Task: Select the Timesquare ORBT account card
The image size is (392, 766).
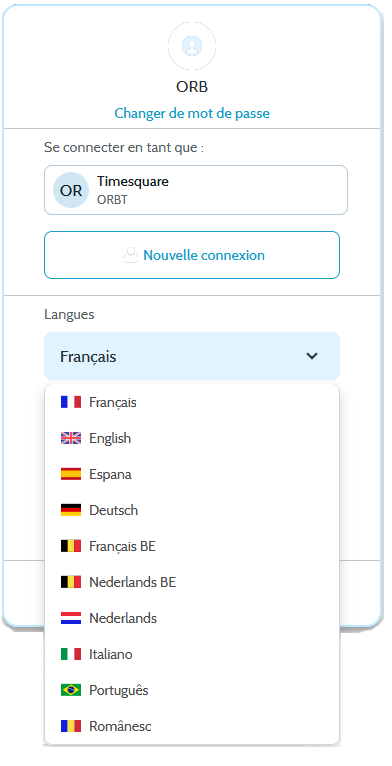Action: pyautogui.click(x=196, y=190)
